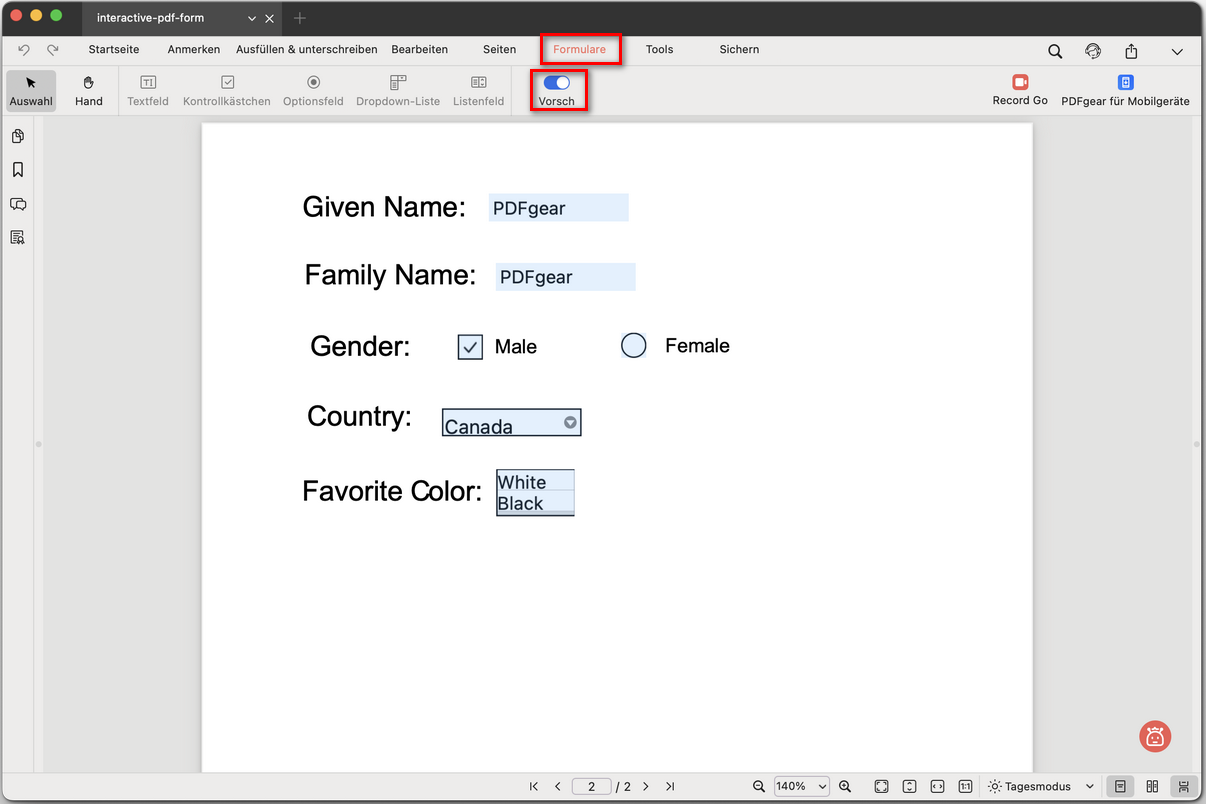
Task: Switch to the Bearbeiten tab
Action: coord(420,49)
